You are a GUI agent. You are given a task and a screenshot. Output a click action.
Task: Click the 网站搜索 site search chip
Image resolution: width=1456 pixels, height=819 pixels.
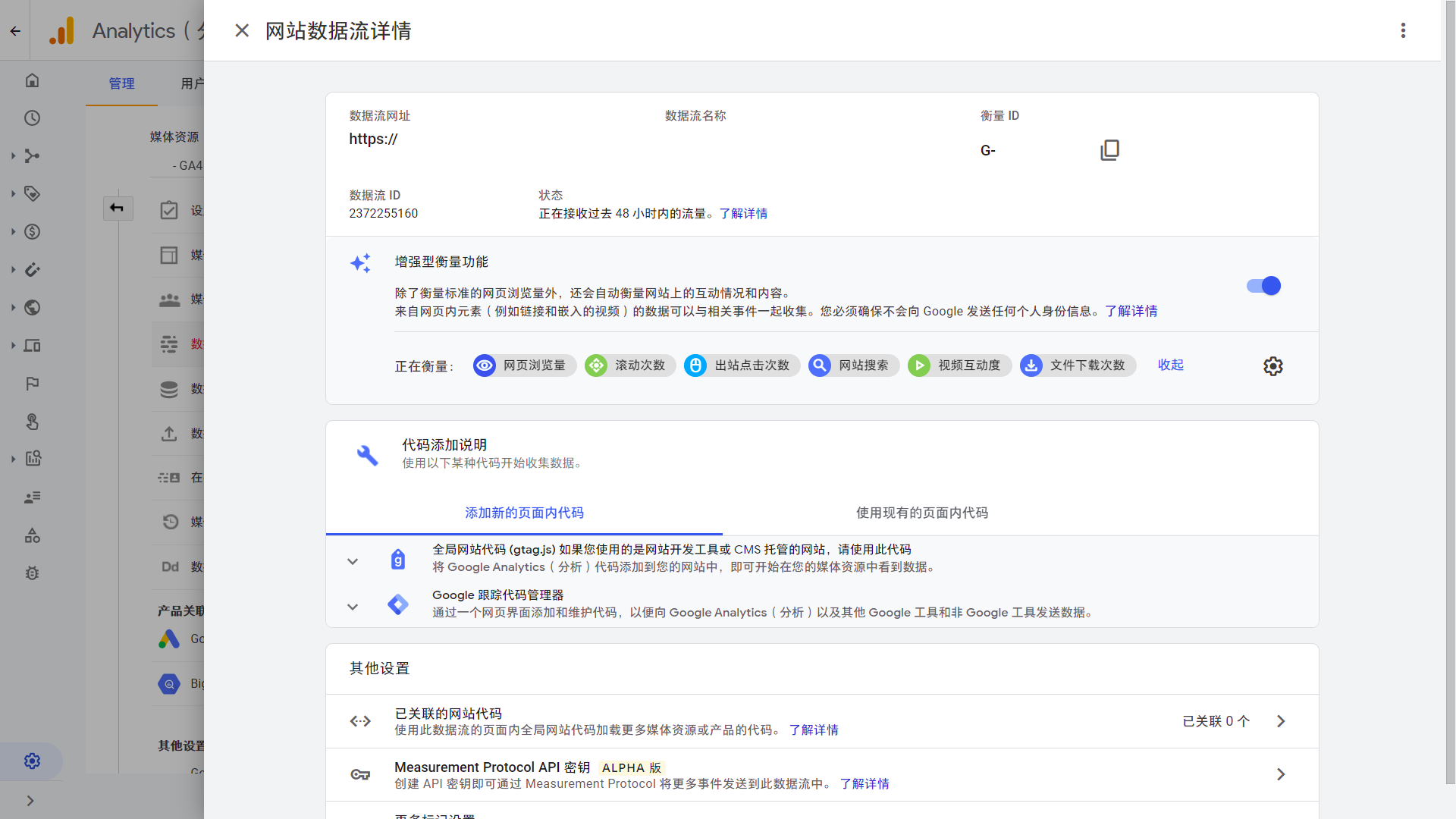coord(853,366)
